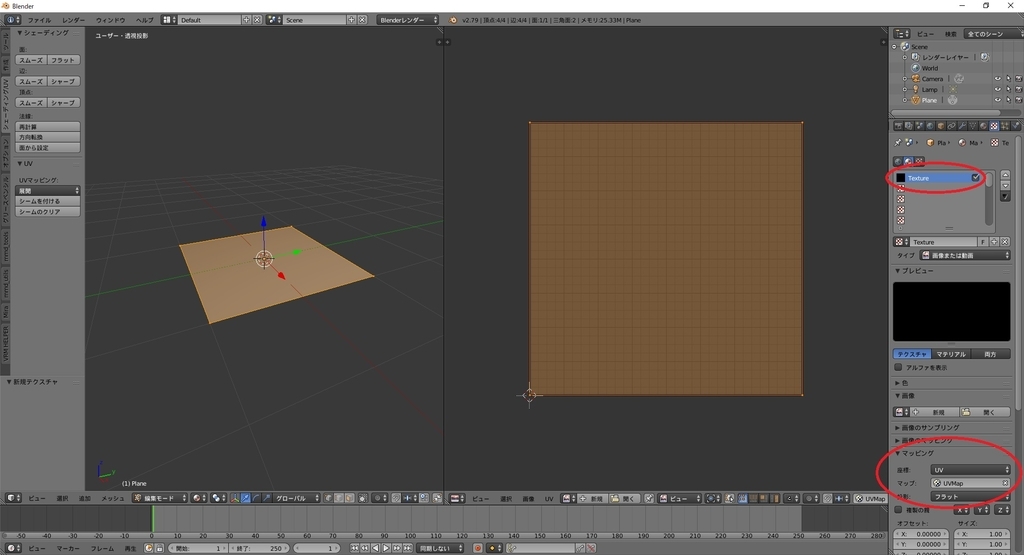
Task: Open the object cube properties tab
Action: click(x=941, y=126)
